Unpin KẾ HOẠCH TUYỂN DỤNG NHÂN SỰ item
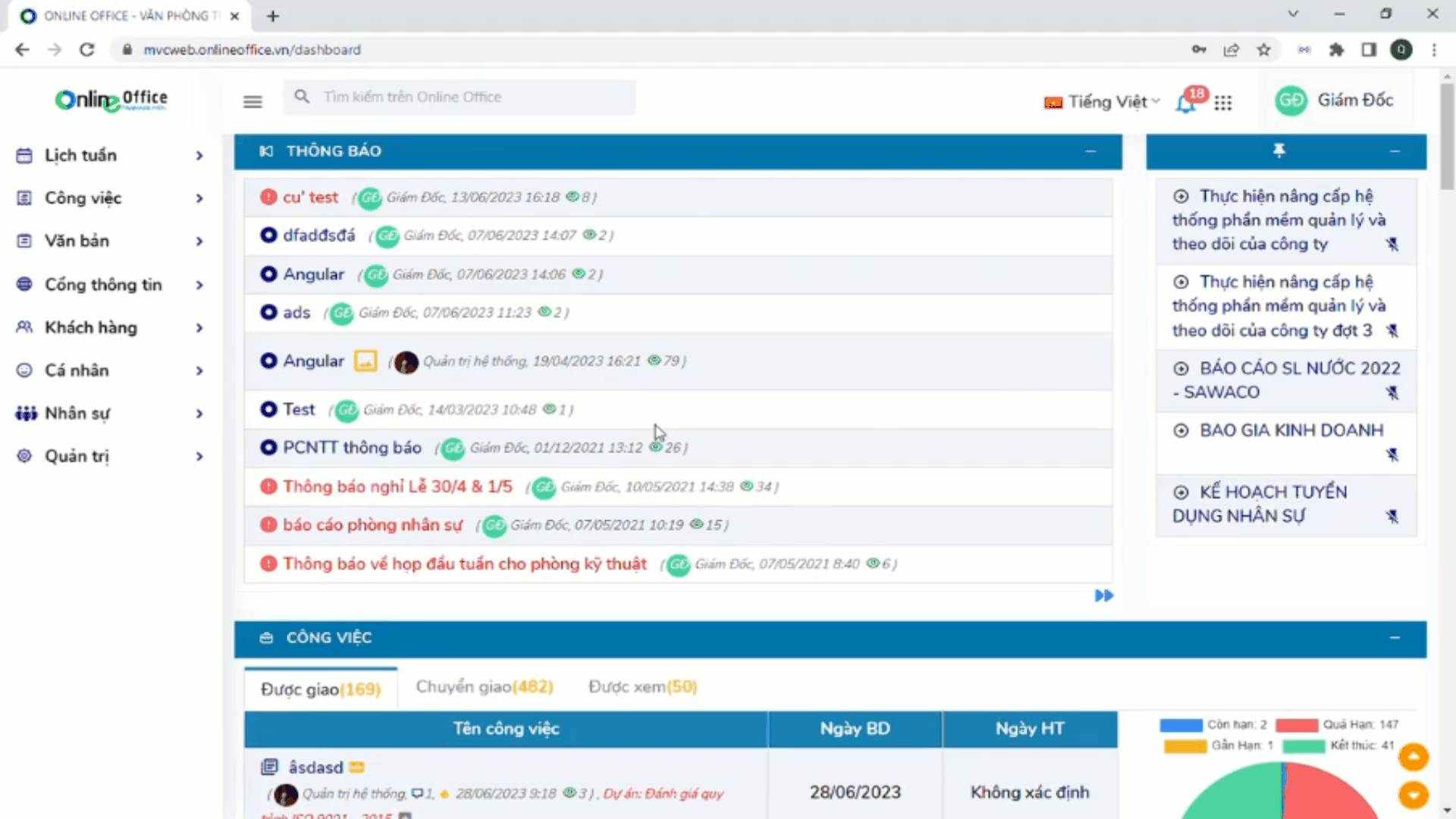1456x819 pixels. coord(1392,516)
